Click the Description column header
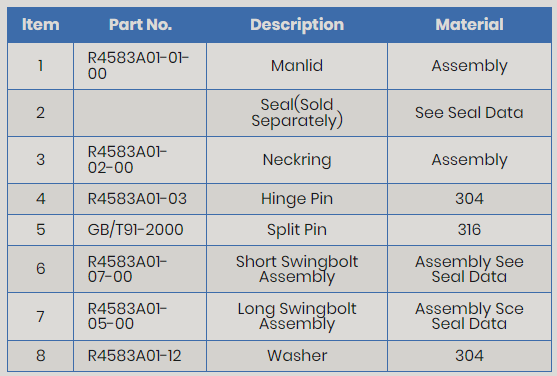Screen dimensions: 557x376 pyautogui.click(x=297, y=25)
